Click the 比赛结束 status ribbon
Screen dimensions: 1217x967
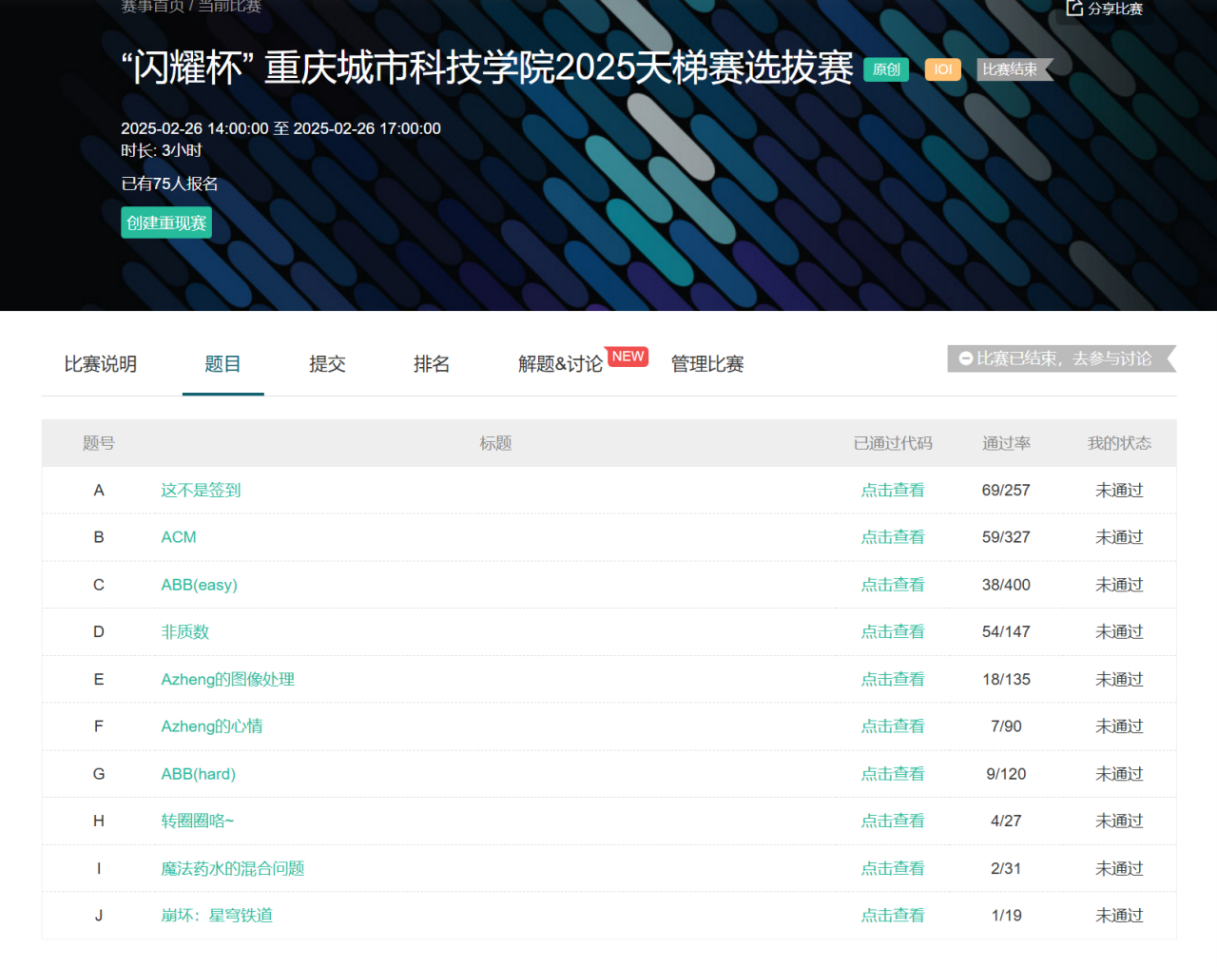pyautogui.click(x=1012, y=70)
